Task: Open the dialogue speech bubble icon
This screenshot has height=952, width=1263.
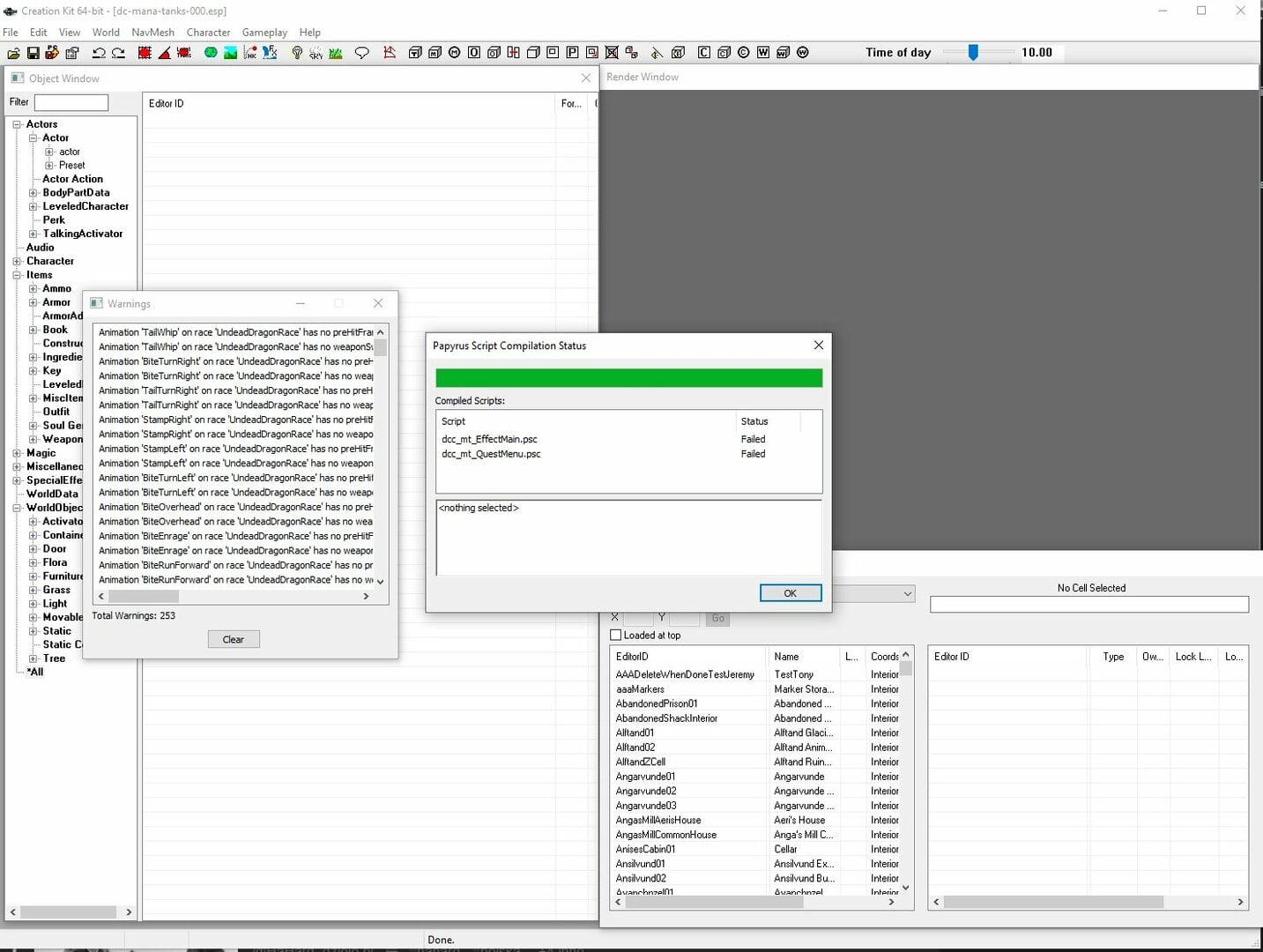Action: pyautogui.click(x=361, y=53)
